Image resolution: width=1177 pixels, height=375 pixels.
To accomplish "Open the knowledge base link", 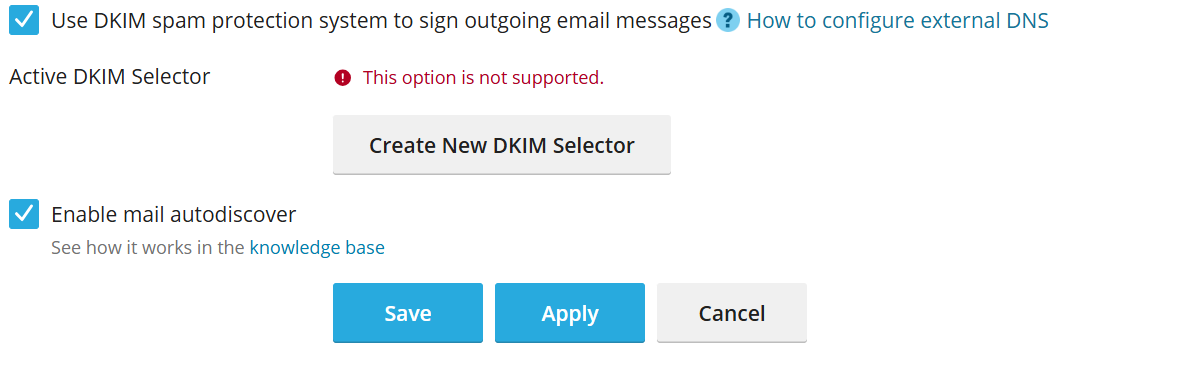I will [x=317, y=248].
